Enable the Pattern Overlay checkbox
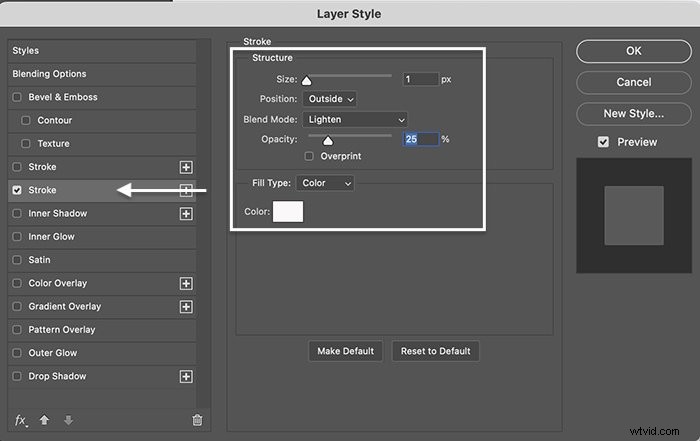 click(17, 329)
